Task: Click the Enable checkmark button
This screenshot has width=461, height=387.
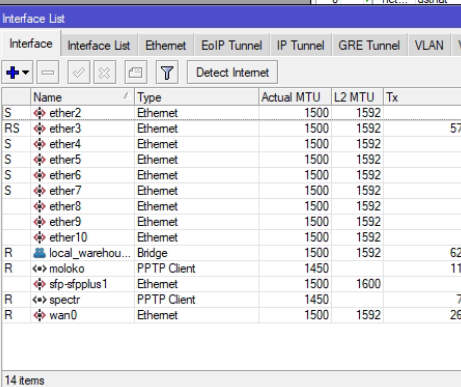Action: click(79, 72)
